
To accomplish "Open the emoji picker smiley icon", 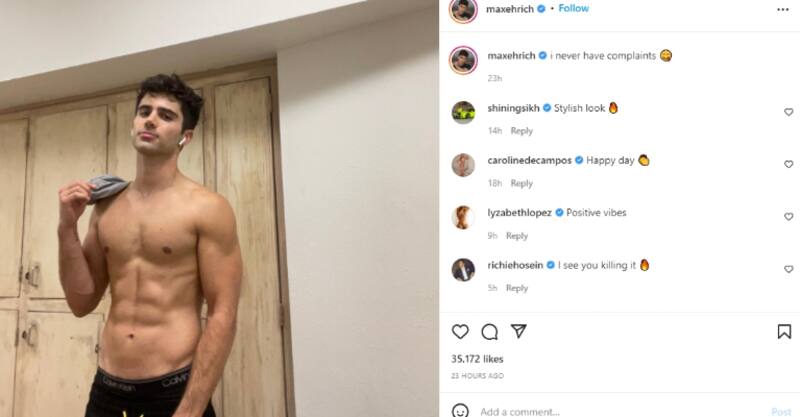I will (460, 411).
